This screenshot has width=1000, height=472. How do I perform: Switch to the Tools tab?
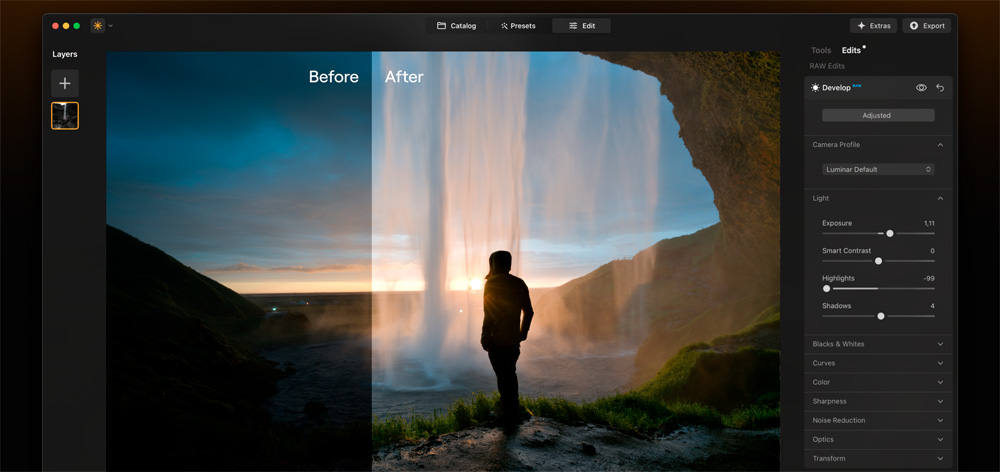click(x=821, y=50)
